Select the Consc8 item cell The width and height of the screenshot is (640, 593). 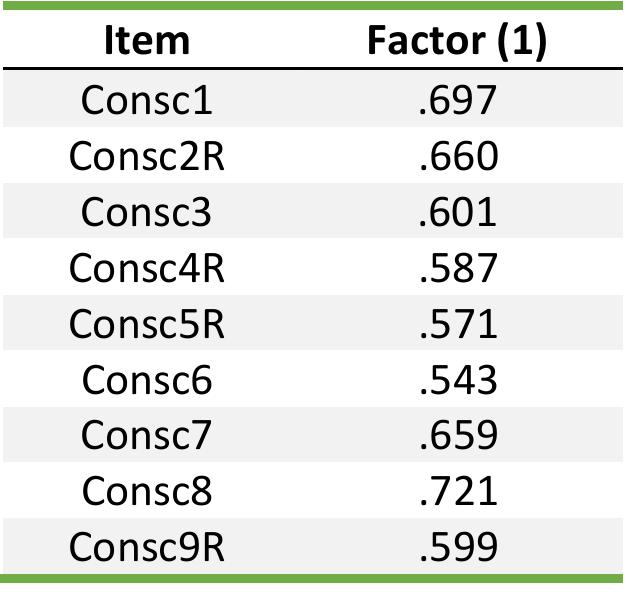tap(147, 491)
